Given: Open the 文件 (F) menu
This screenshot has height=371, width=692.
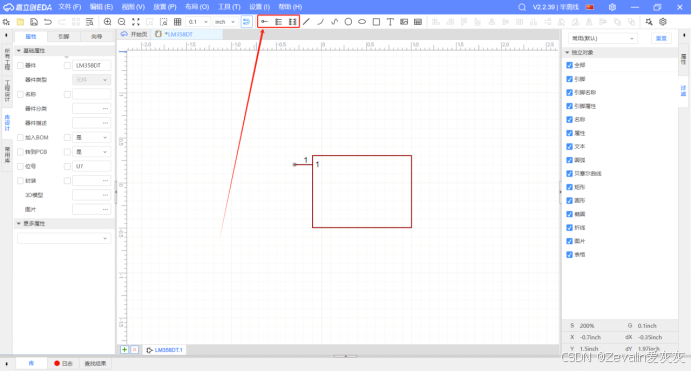Looking at the screenshot, I should click(70, 7).
